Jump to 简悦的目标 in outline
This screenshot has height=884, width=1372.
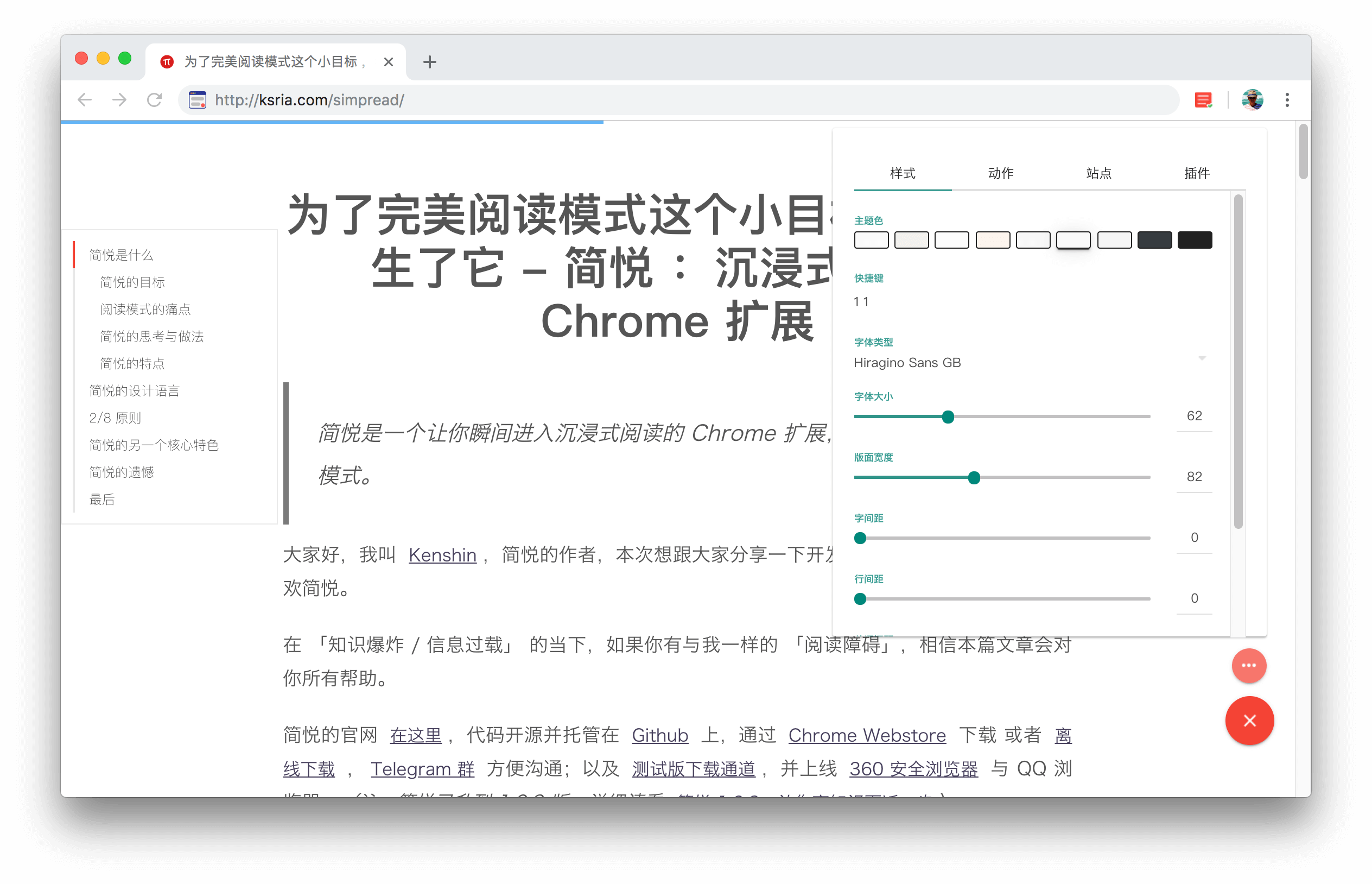click(132, 282)
